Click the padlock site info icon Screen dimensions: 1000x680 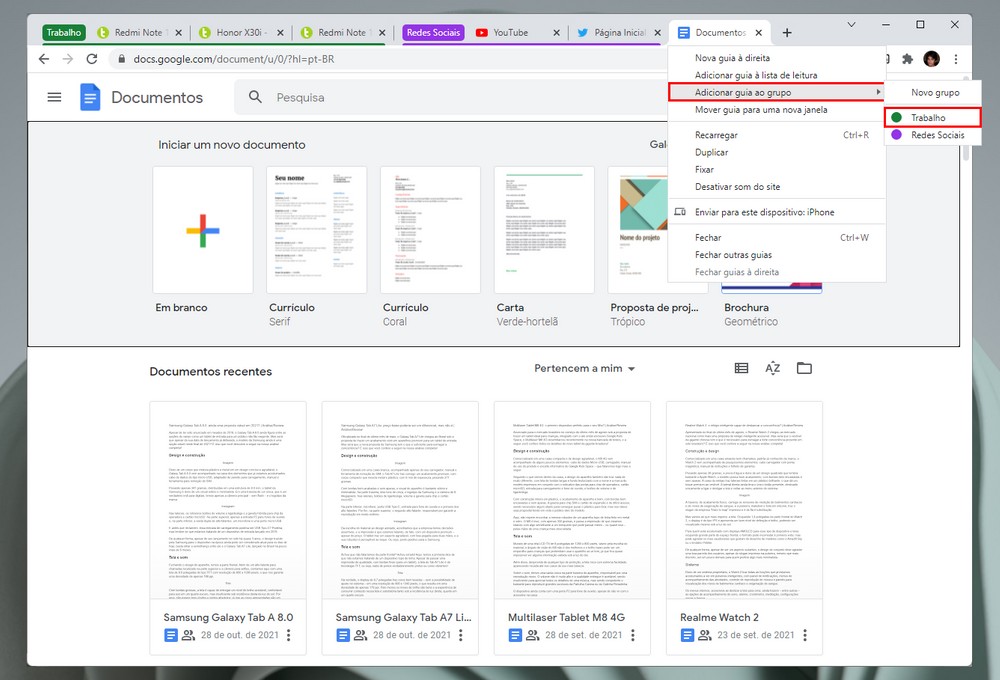(x=121, y=59)
